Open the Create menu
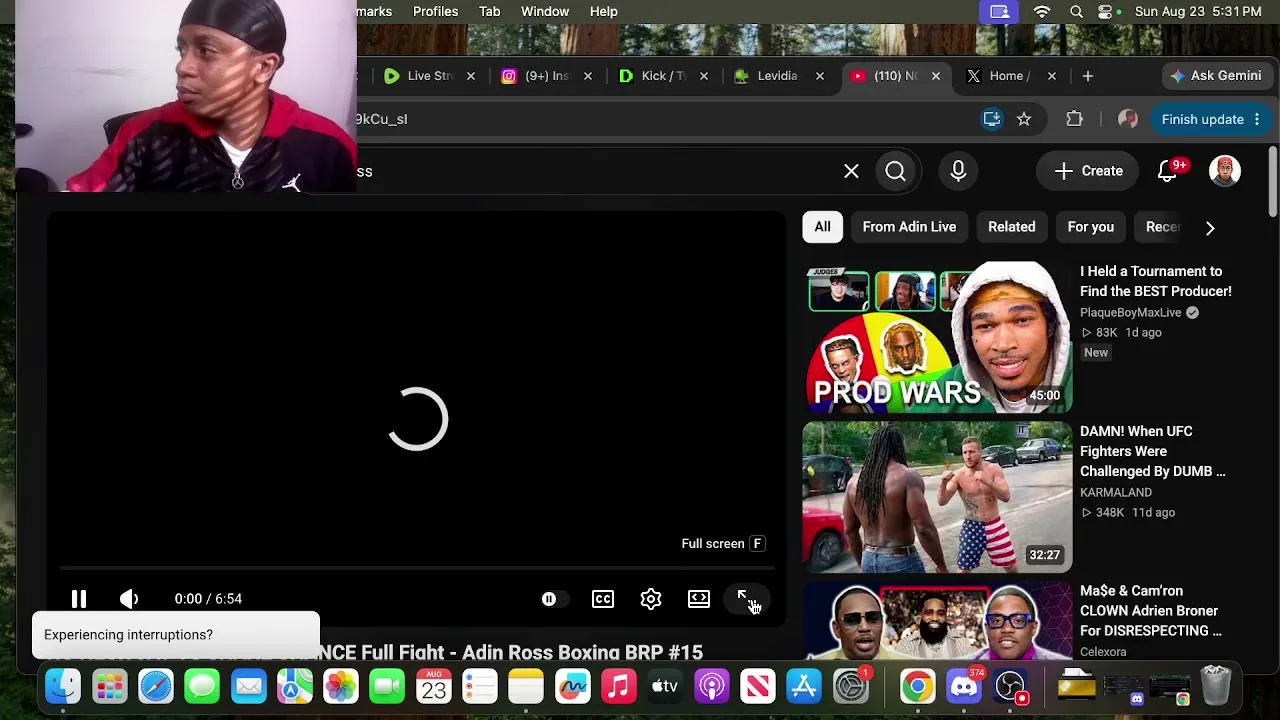Viewport: 1280px width, 720px height. [x=1088, y=171]
